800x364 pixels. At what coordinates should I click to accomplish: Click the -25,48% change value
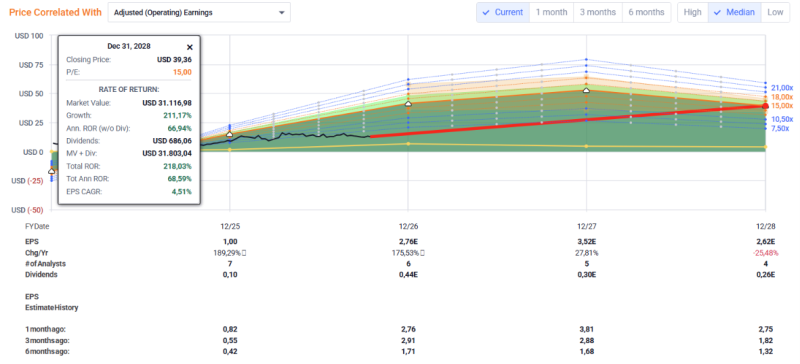click(x=765, y=253)
